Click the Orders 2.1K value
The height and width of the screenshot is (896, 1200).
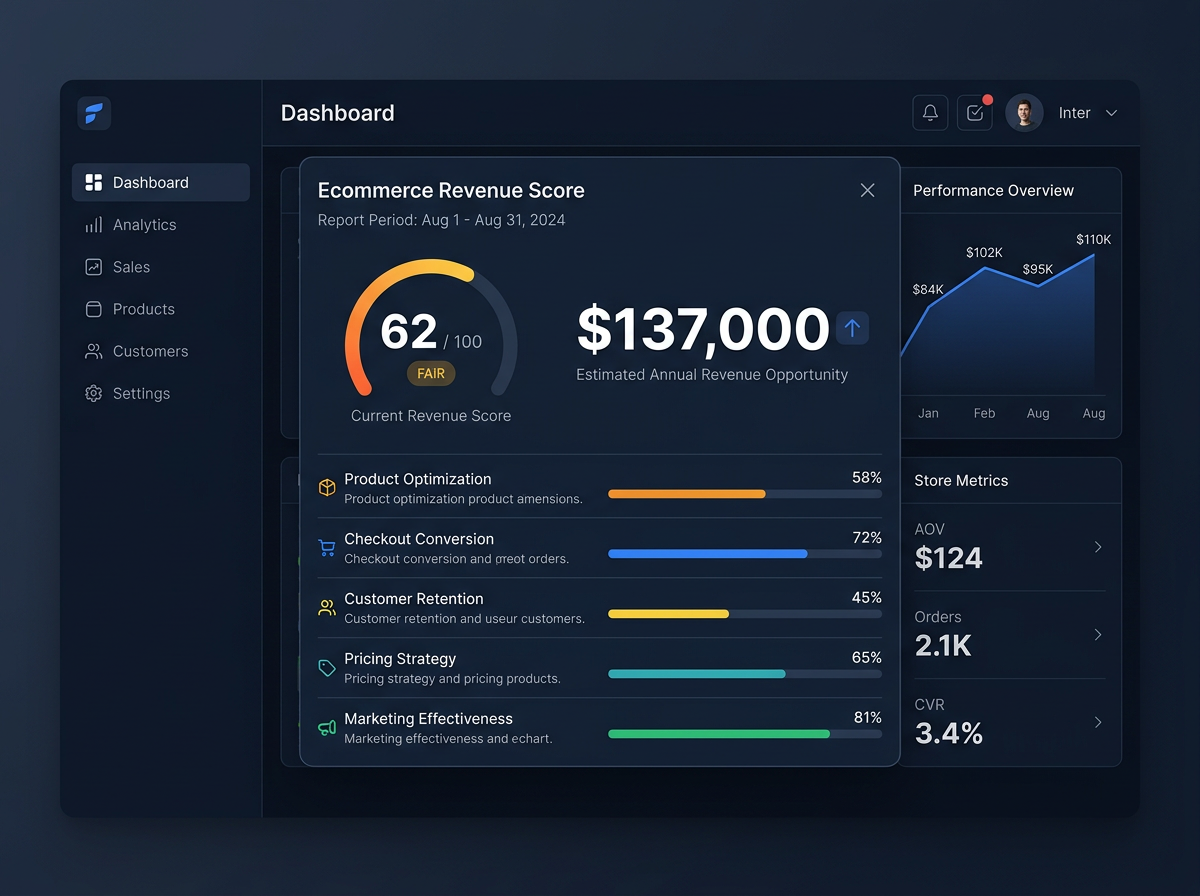(x=943, y=646)
